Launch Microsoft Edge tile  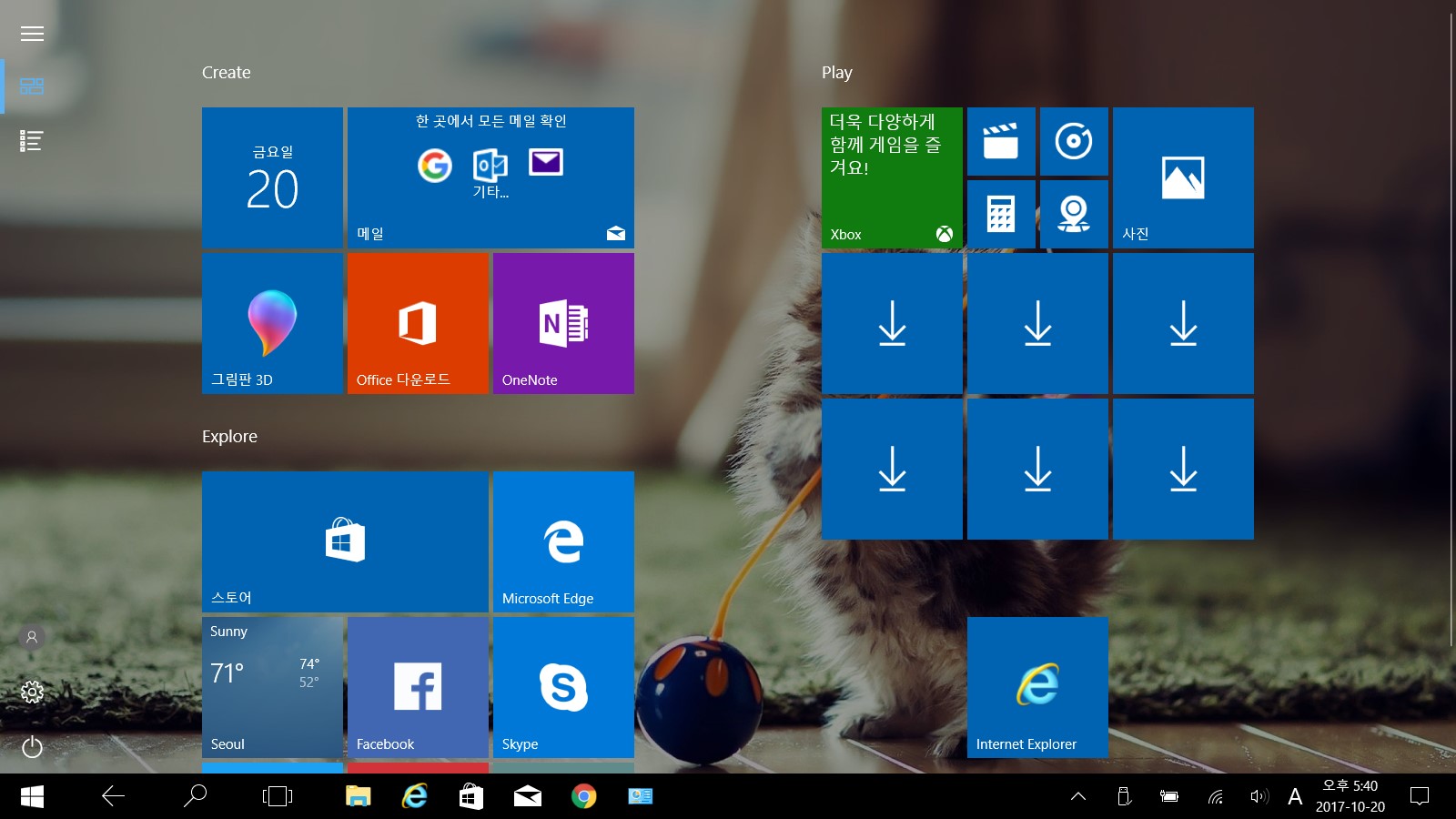pyautogui.click(x=563, y=541)
